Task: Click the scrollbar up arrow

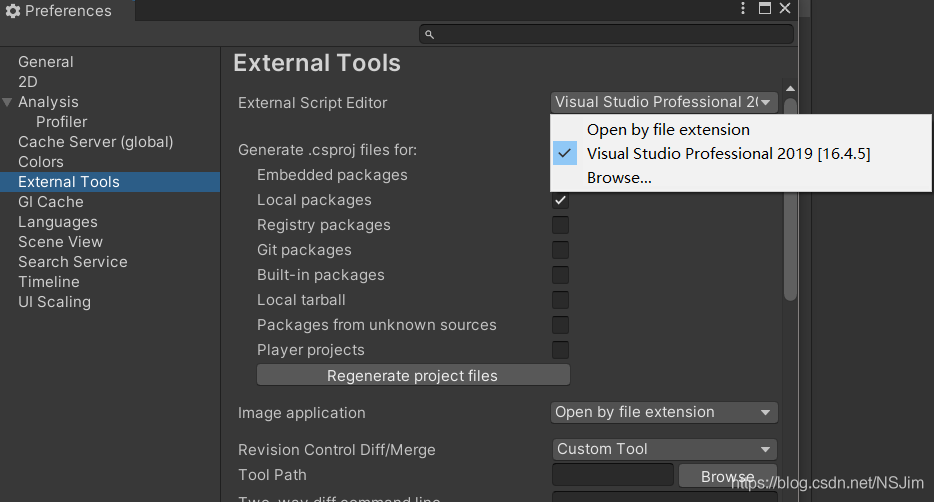Action: 790,89
